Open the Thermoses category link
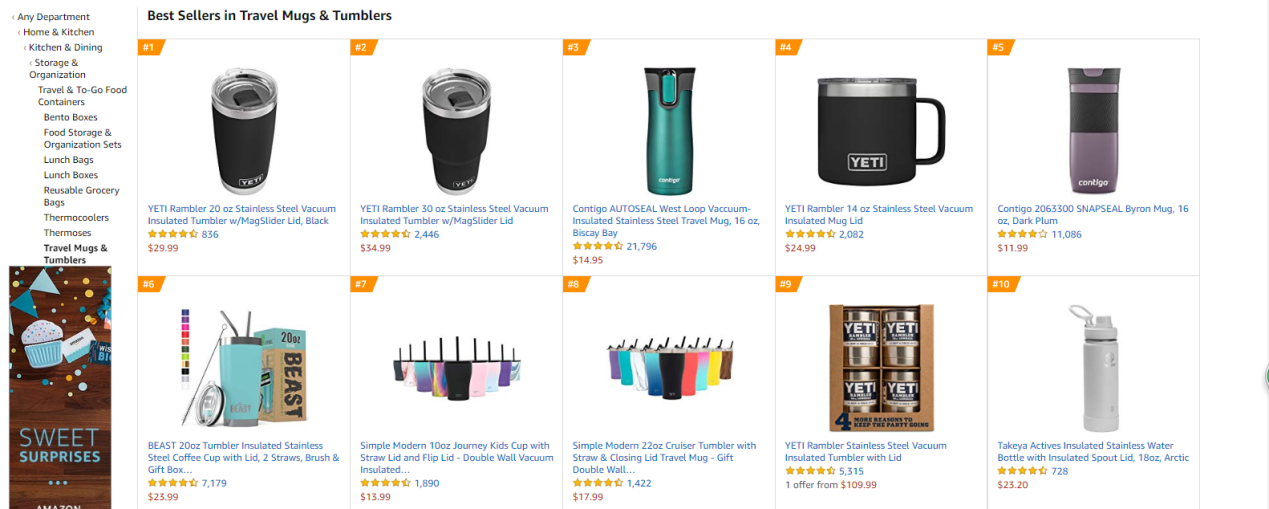Viewport: 1269px width, 509px height. [x=67, y=233]
